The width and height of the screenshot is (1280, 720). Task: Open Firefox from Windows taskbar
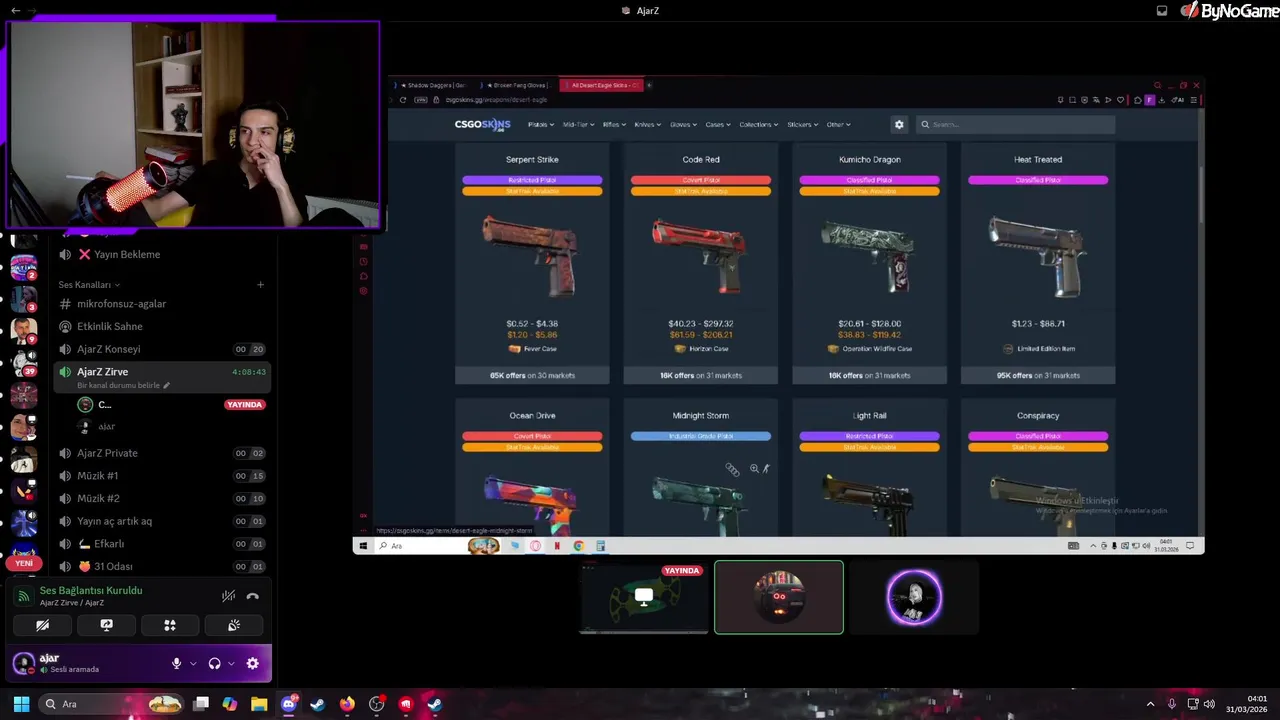pyautogui.click(x=347, y=704)
